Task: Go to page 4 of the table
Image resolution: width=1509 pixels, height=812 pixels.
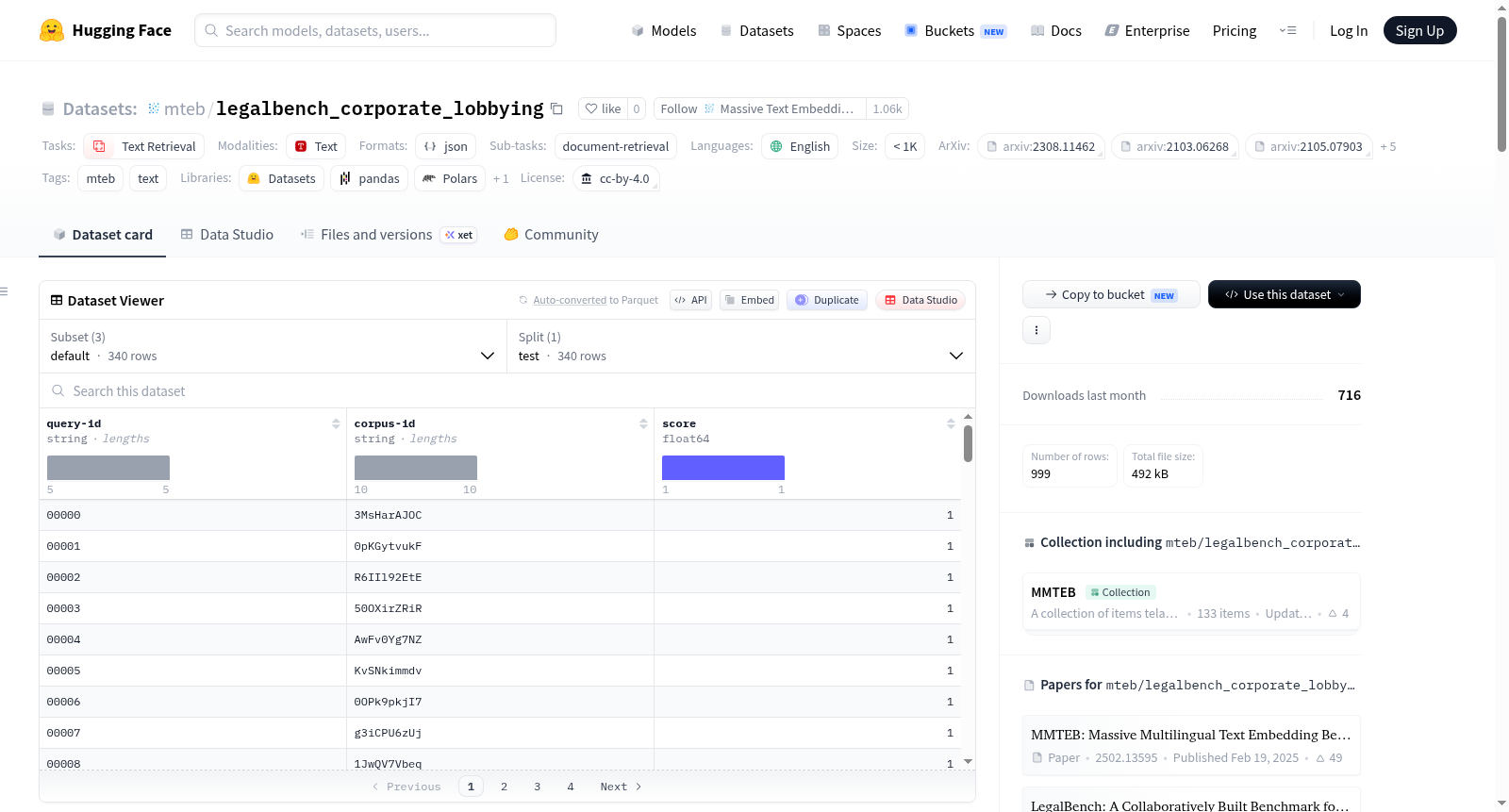Action: click(571, 787)
